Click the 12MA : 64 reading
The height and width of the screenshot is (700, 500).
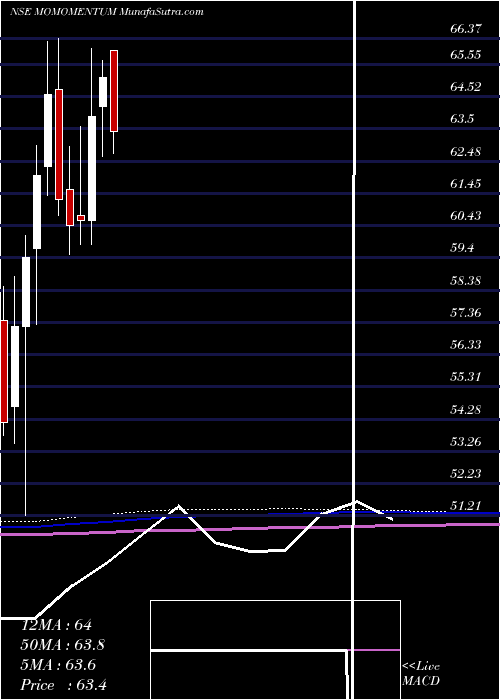57,625
